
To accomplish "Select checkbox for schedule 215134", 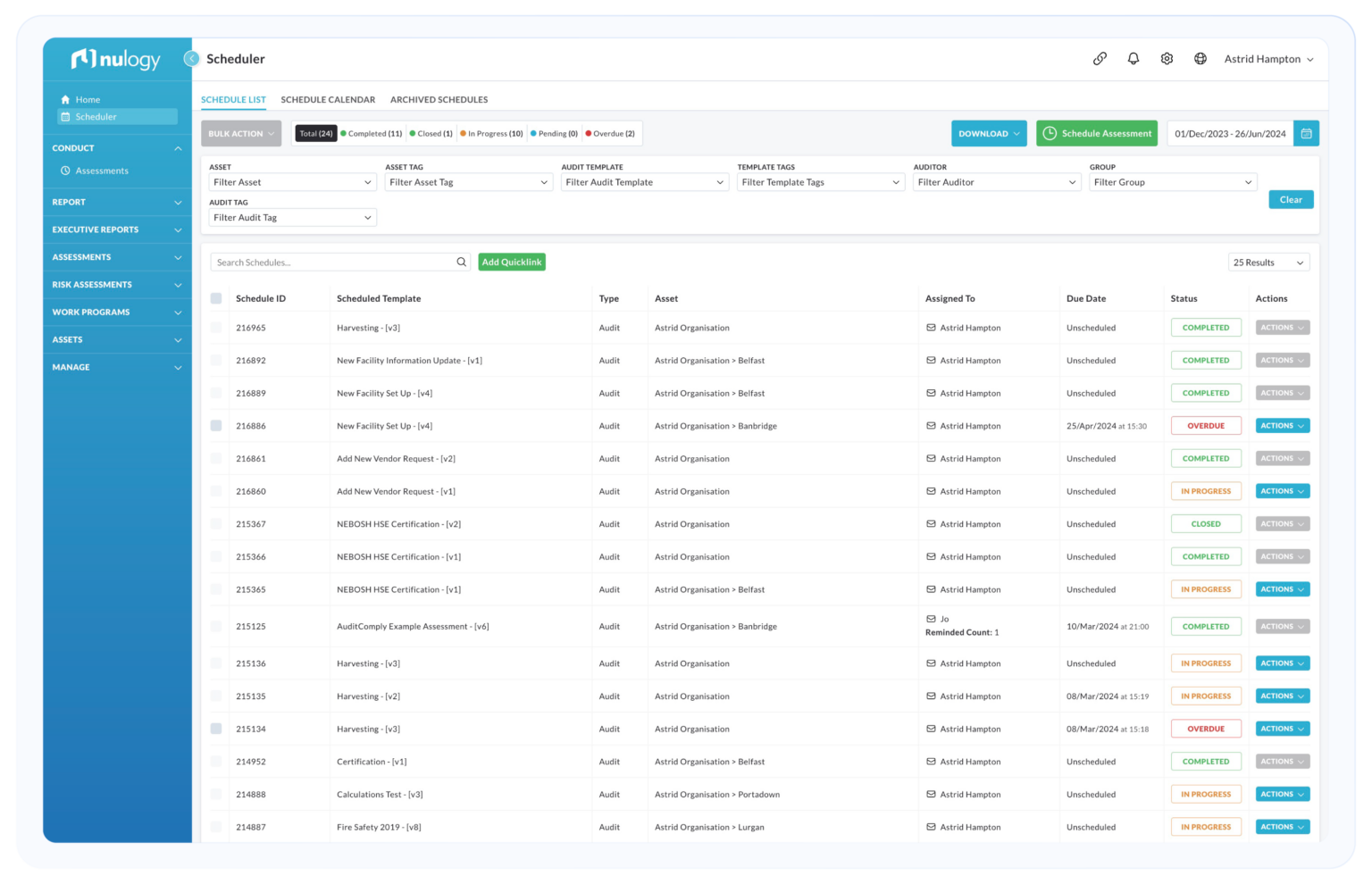I will [216, 729].
